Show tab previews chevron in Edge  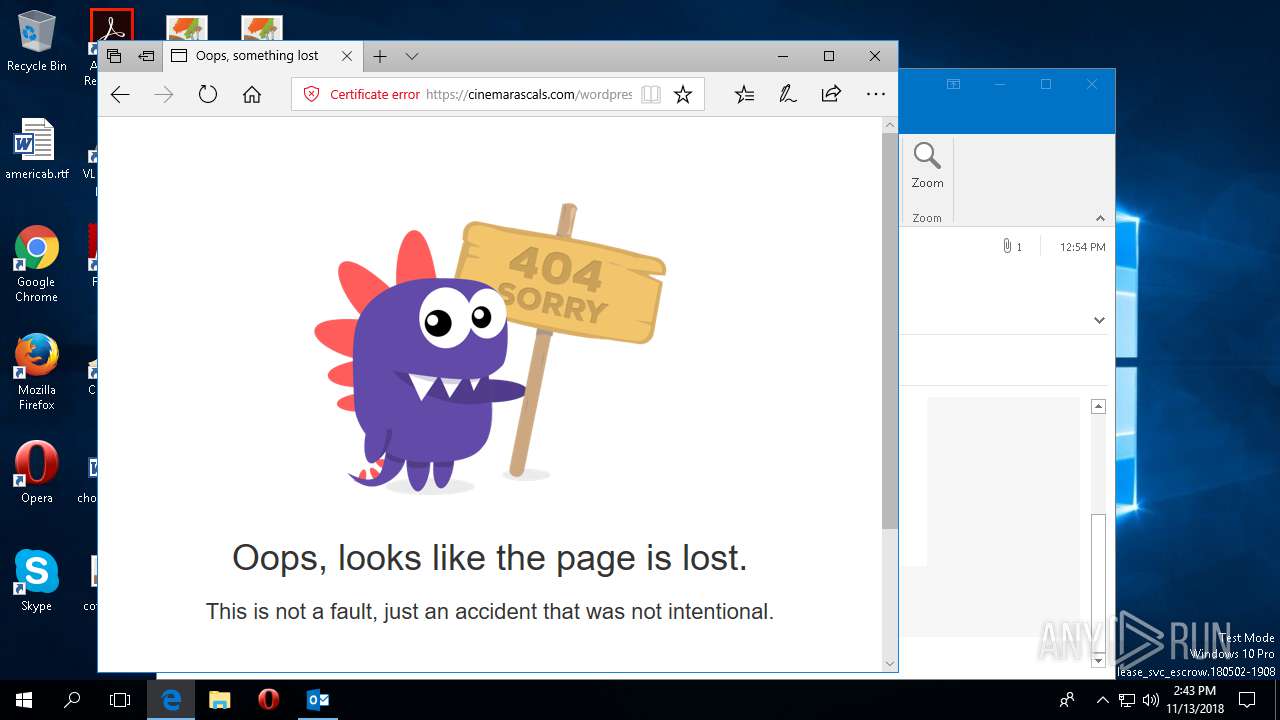412,56
